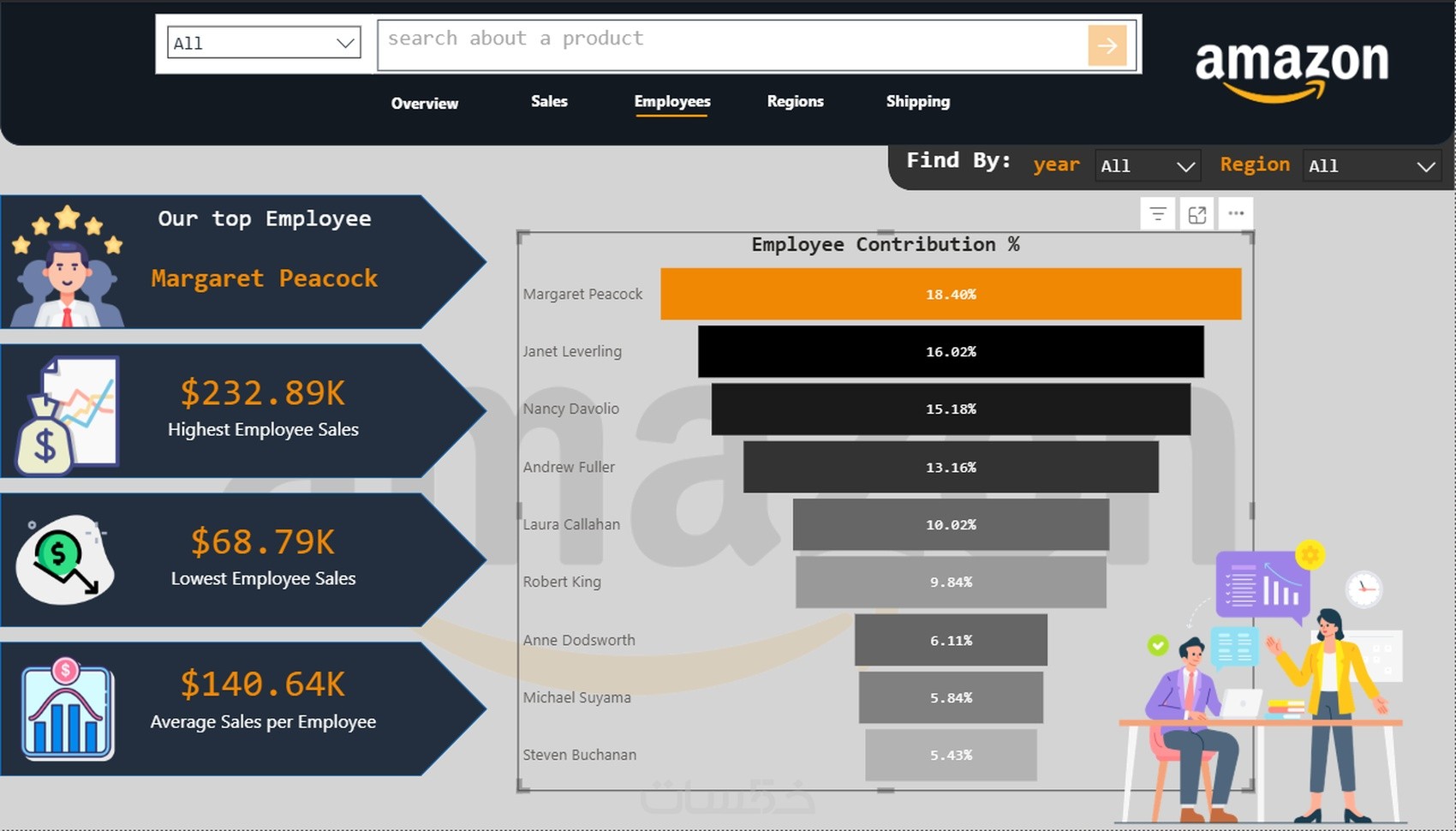This screenshot has height=831, width=1456.
Task: Open the chart's more options ellipsis
Action: [x=1236, y=213]
